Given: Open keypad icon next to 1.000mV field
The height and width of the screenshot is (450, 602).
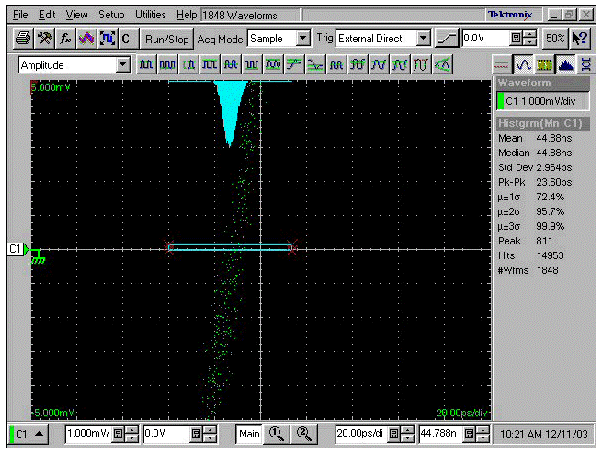Looking at the screenshot, I should tap(118, 434).
